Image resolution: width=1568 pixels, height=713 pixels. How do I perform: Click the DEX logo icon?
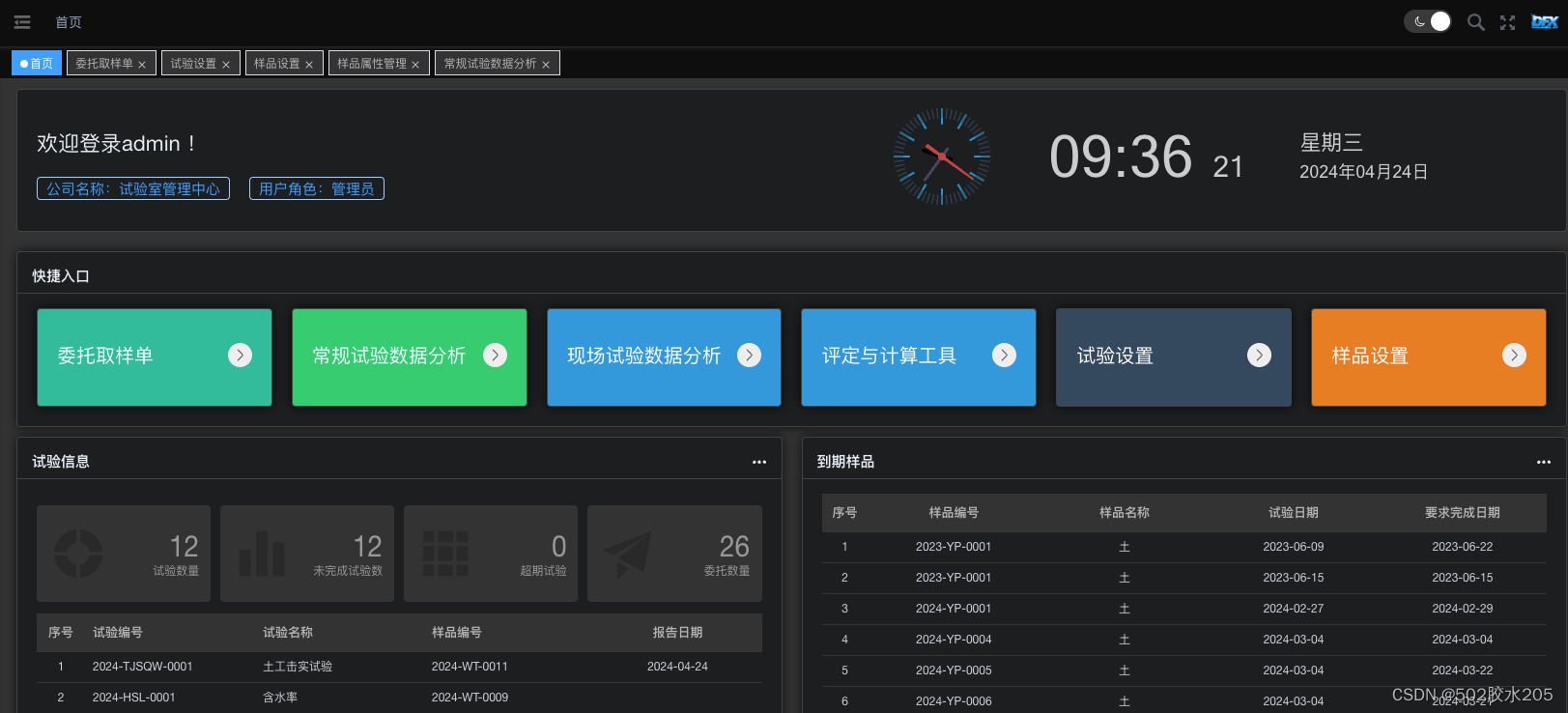(x=1544, y=22)
